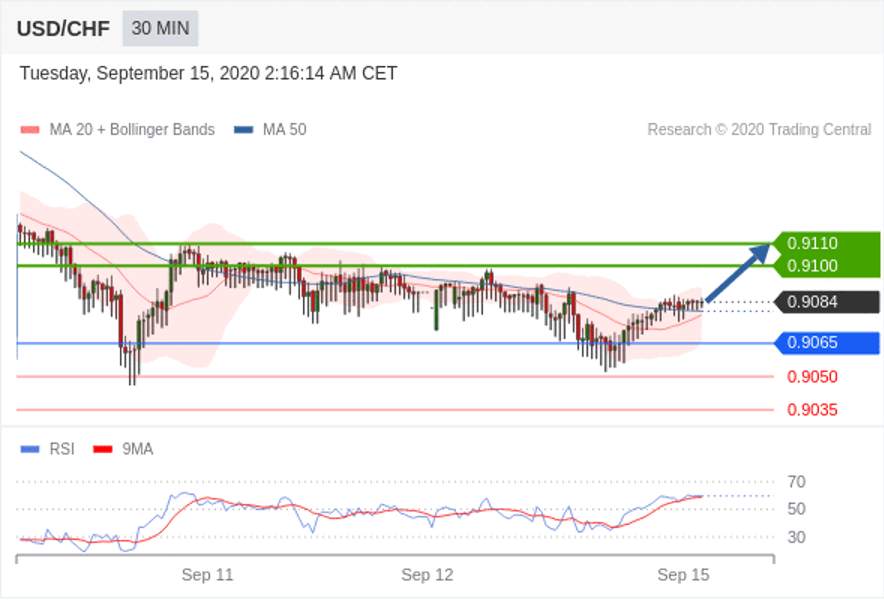Screen dimensions: 884x600
Task: Click the red 0.9050 support label
Action: [x=812, y=377]
